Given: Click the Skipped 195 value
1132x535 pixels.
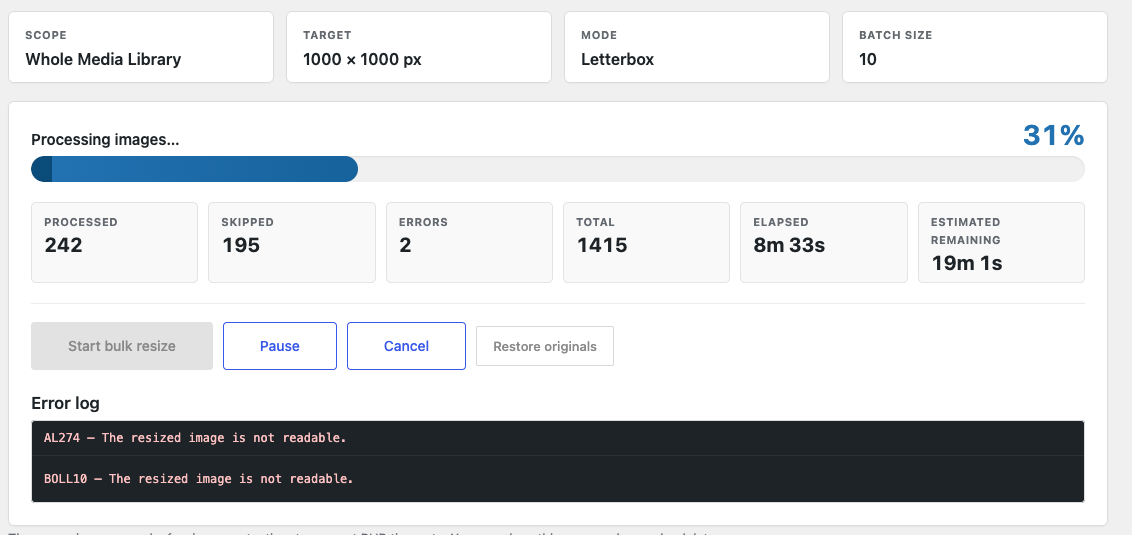Looking at the screenshot, I should (240, 245).
